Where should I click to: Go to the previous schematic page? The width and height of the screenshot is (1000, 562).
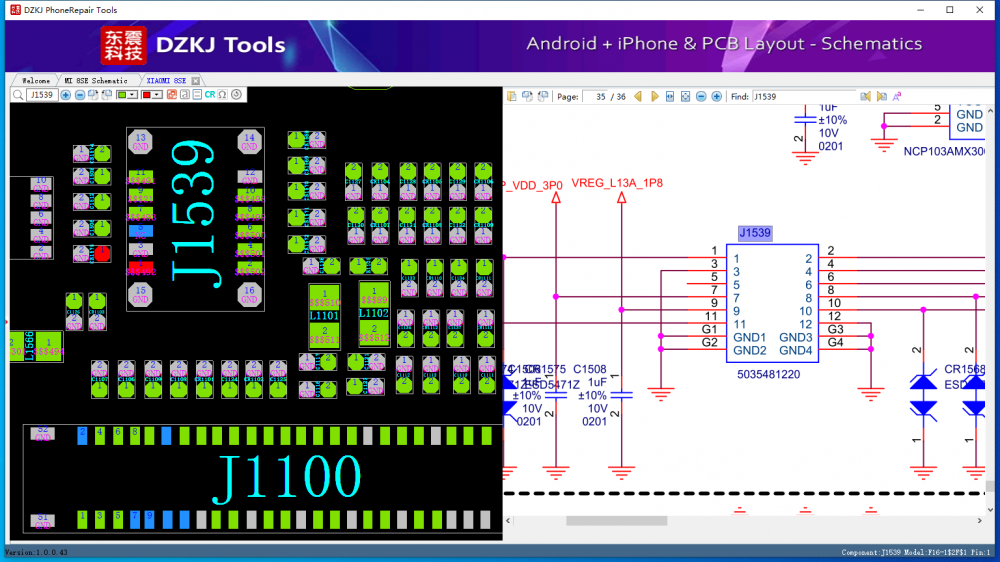coord(638,96)
